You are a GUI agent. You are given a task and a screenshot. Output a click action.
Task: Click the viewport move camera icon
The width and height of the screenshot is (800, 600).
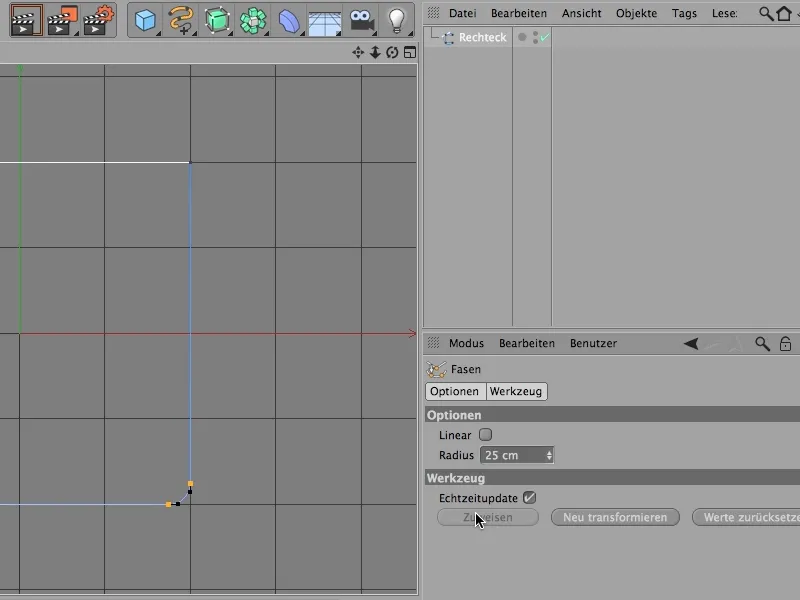[358, 53]
